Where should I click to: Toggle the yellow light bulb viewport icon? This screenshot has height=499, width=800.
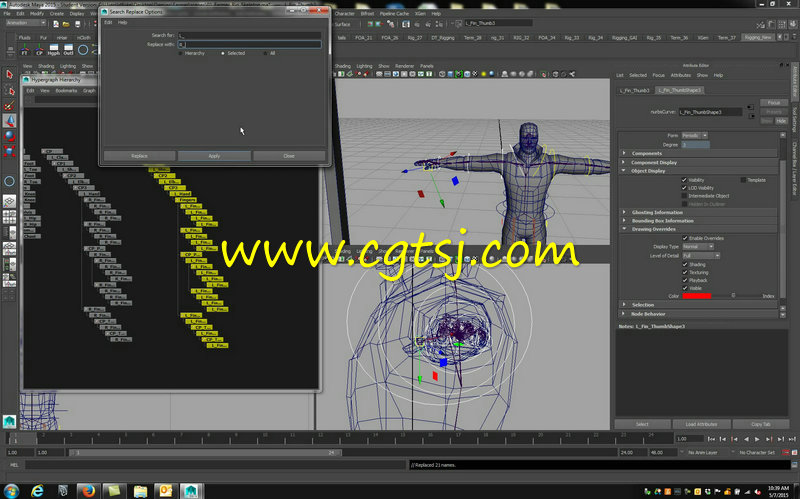(x=483, y=74)
